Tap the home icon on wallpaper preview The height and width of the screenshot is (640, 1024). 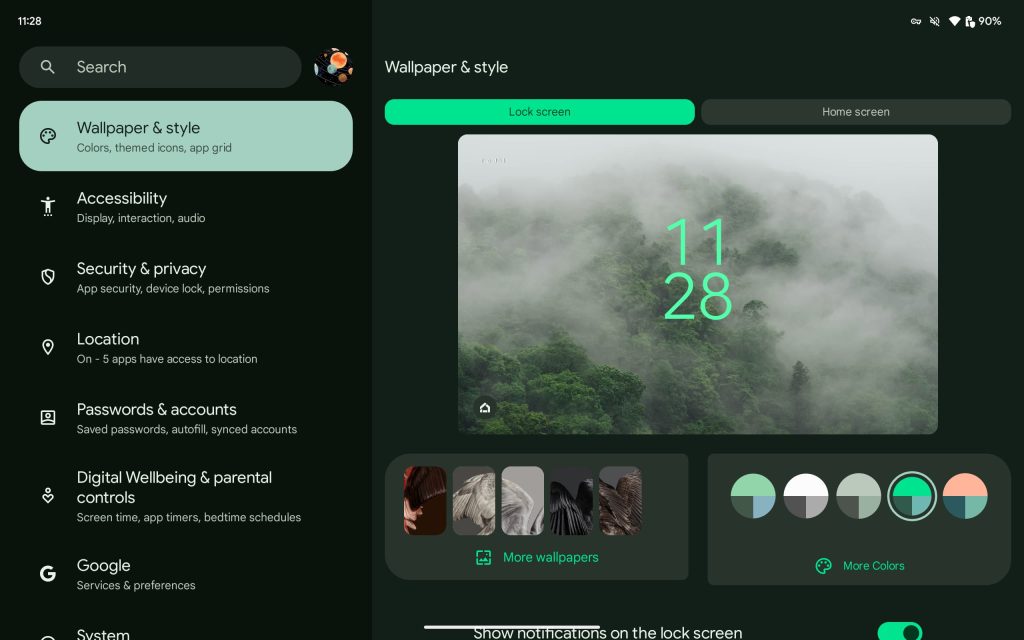485,408
